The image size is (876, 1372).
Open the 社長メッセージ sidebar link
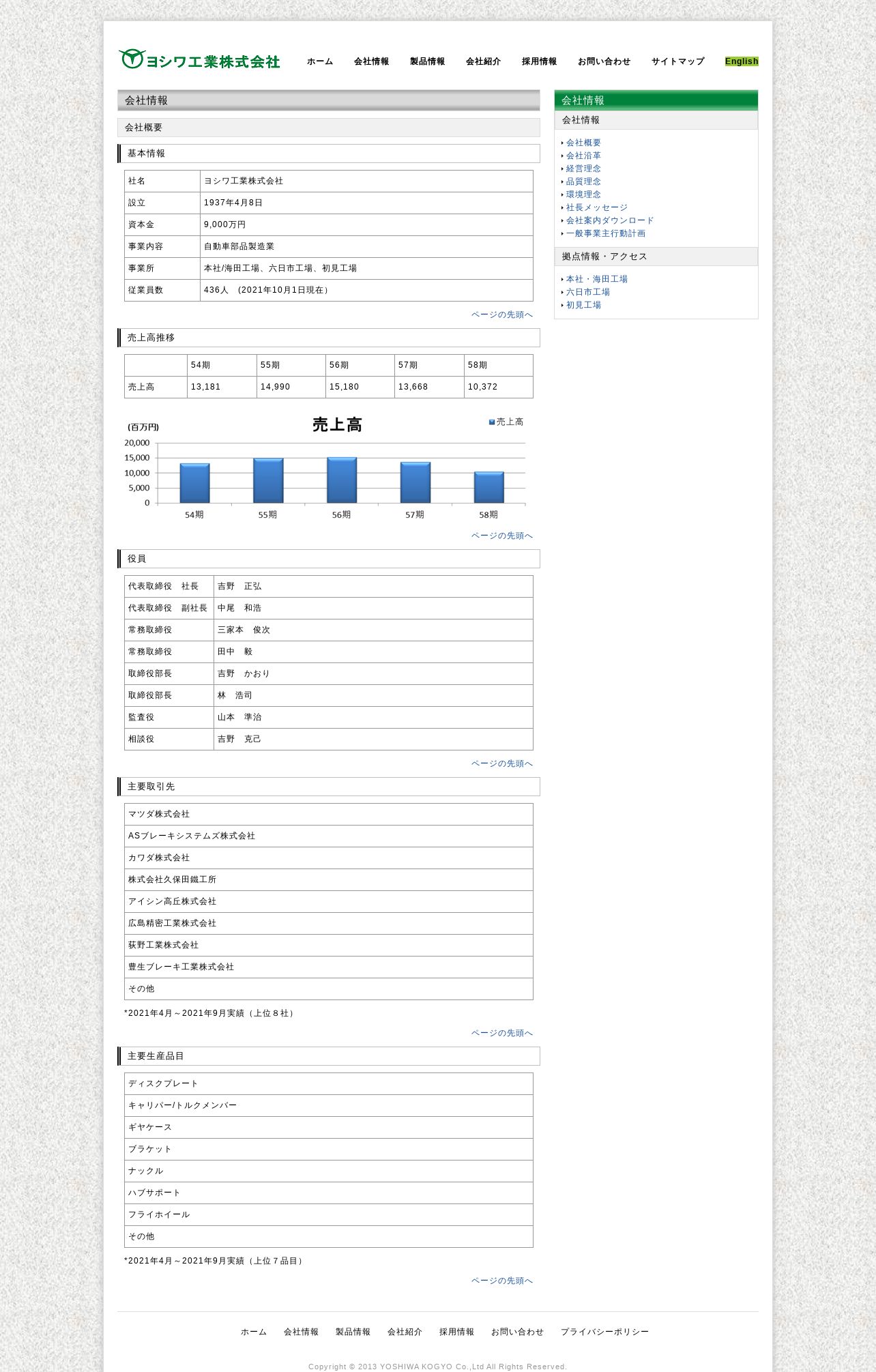point(597,207)
